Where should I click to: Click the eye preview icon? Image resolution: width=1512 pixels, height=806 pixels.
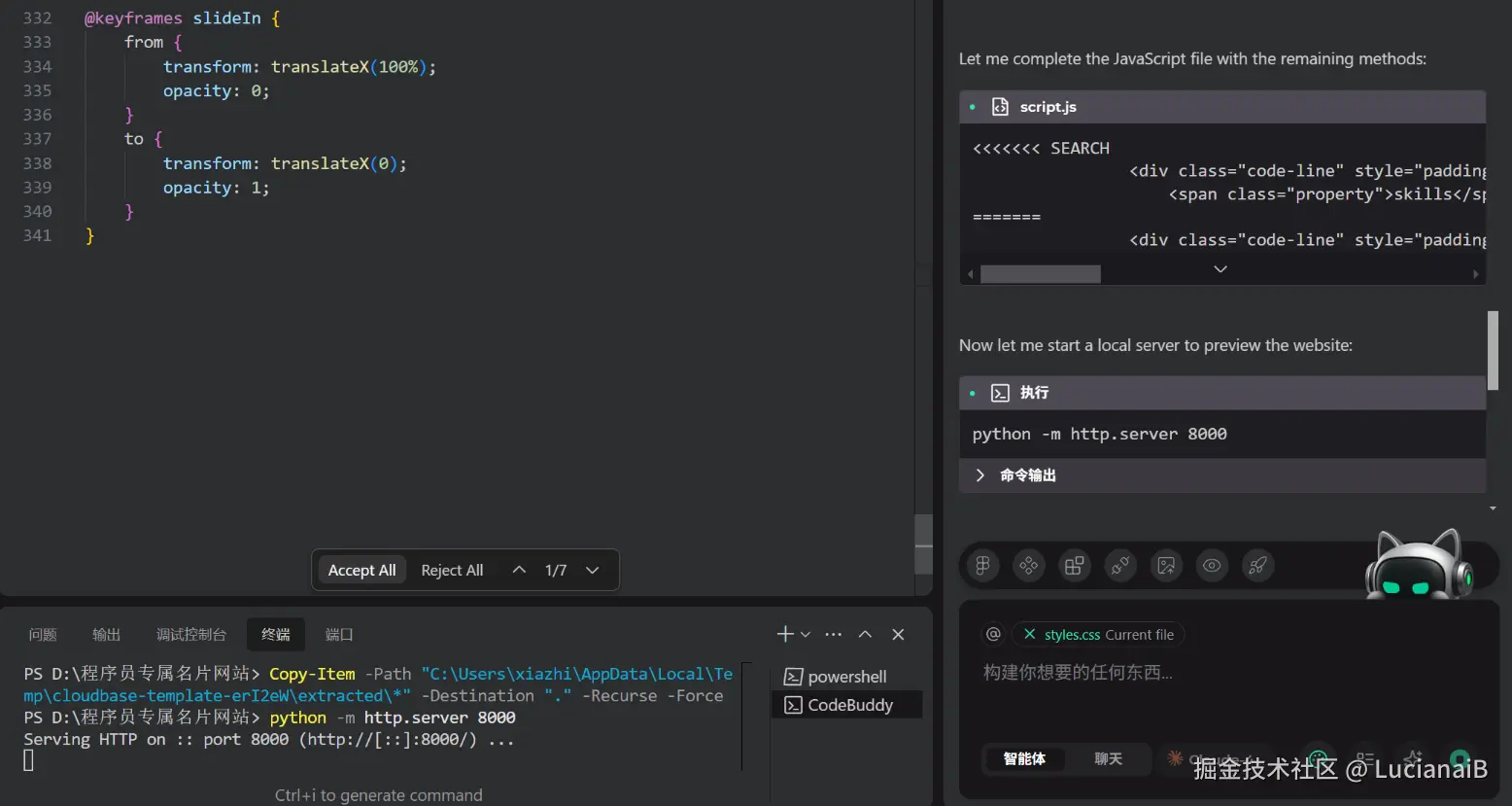[x=1212, y=566]
